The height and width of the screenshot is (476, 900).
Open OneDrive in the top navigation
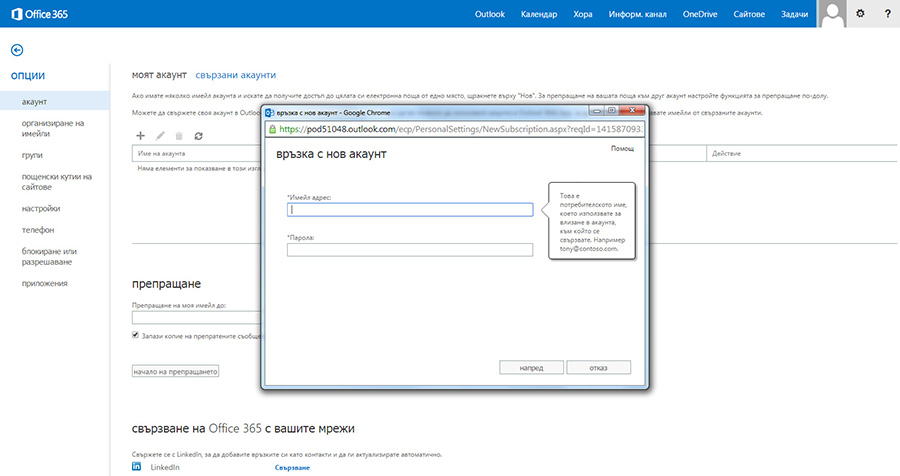pos(700,14)
